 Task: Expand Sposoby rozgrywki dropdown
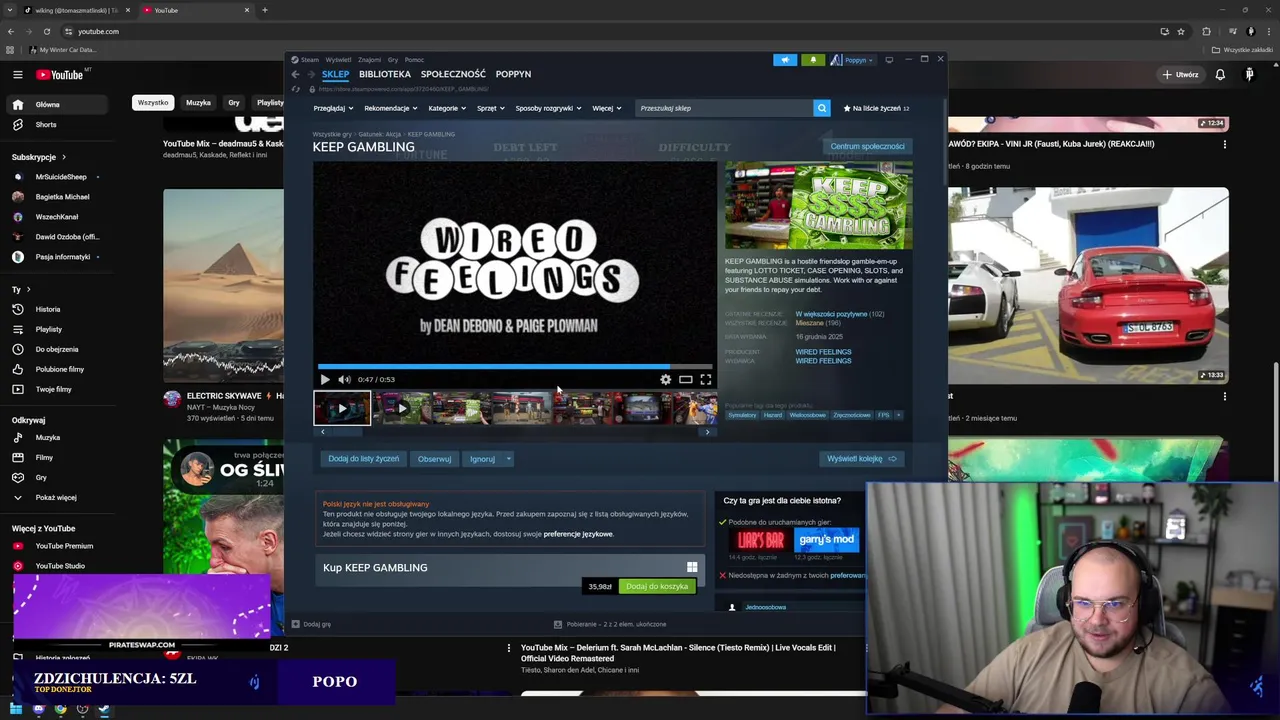(x=548, y=108)
